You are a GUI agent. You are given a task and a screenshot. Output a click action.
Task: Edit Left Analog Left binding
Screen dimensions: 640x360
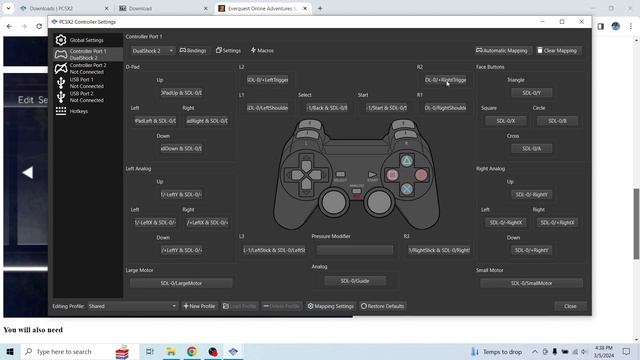coord(155,222)
